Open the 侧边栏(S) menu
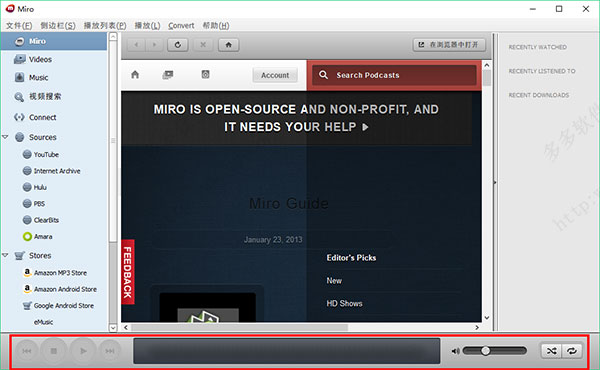 58,26
